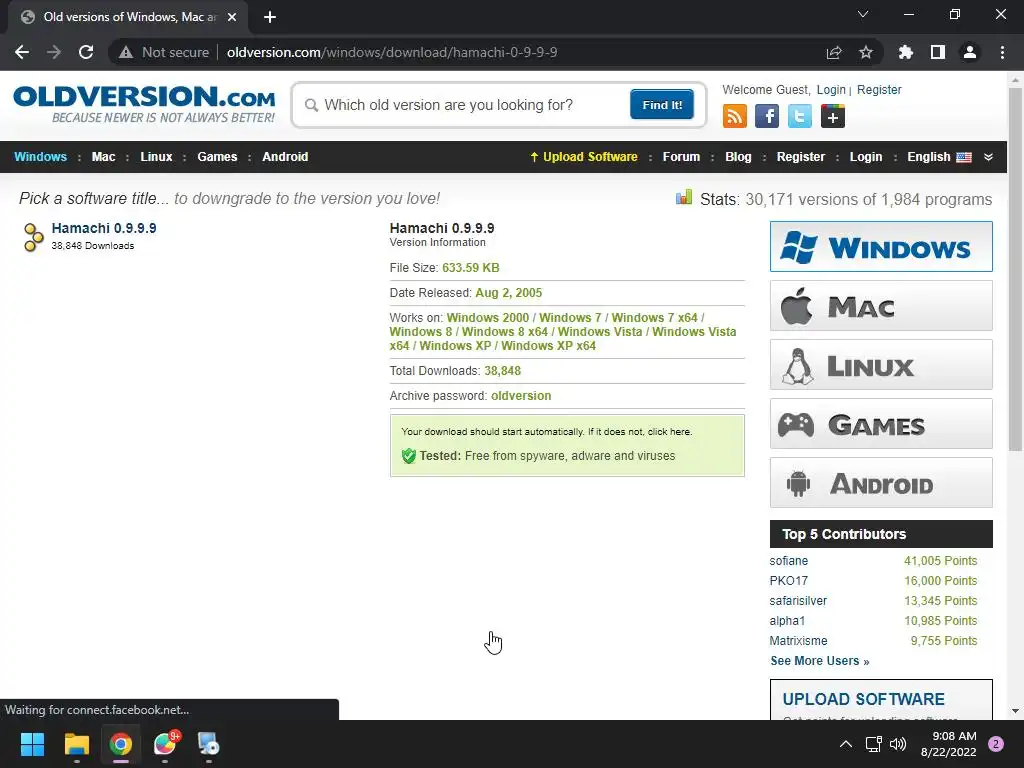Click the plus share icon in header
Screen dimensions: 1024x768
coord(833,116)
